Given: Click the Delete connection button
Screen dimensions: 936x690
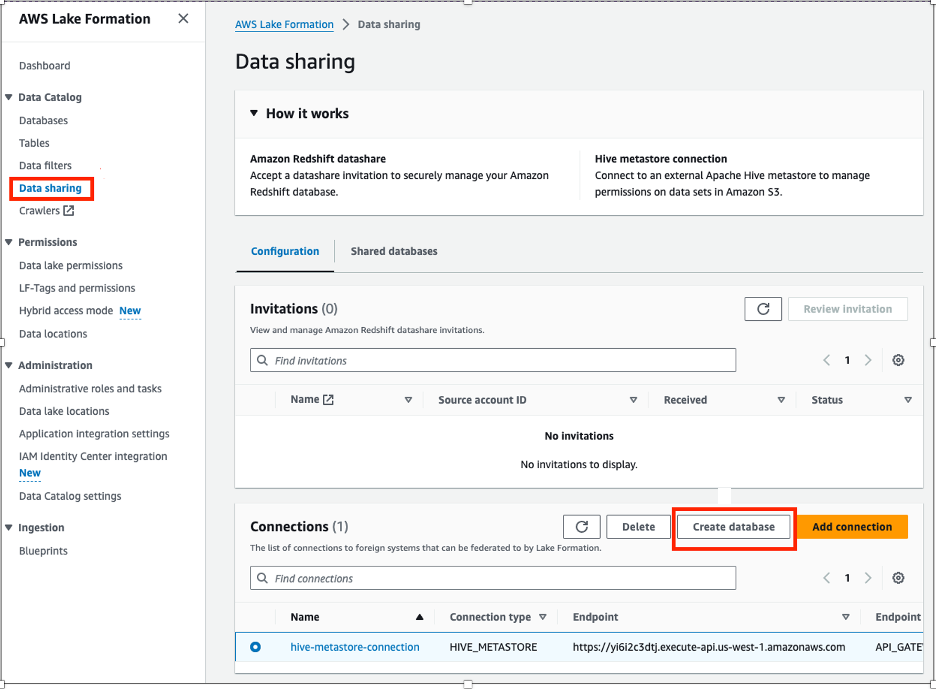Looking at the screenshot, I should tap(638, 526).
